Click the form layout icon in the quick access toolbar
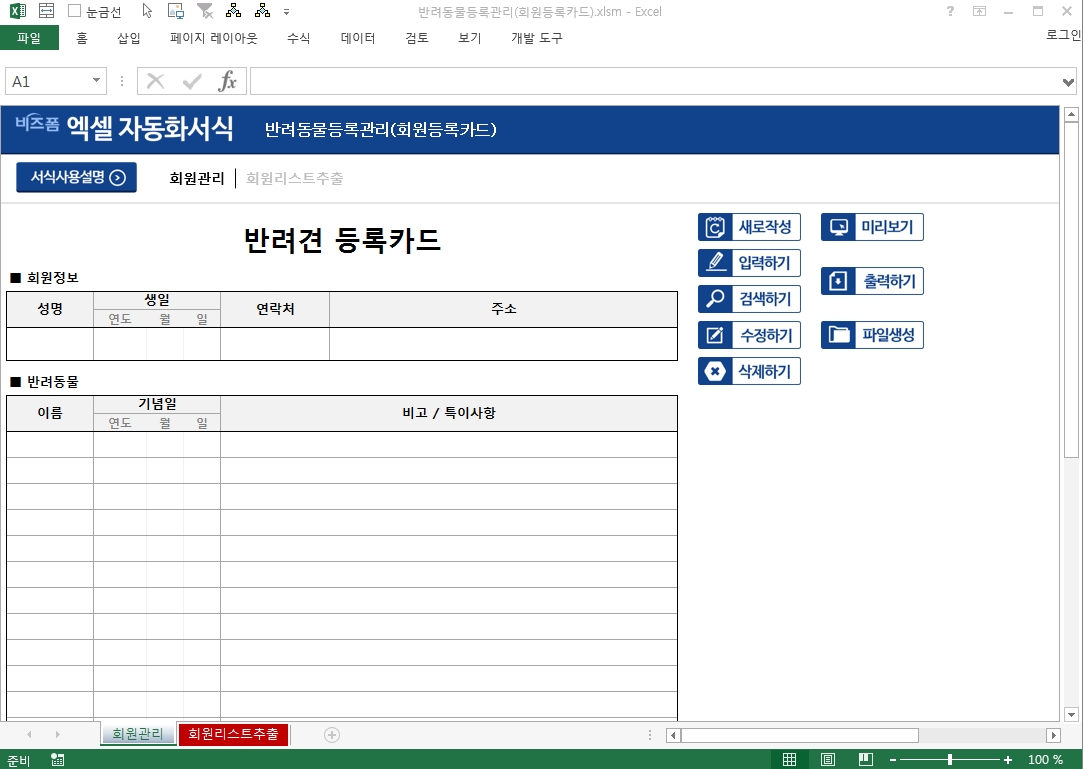 point(46,11)
